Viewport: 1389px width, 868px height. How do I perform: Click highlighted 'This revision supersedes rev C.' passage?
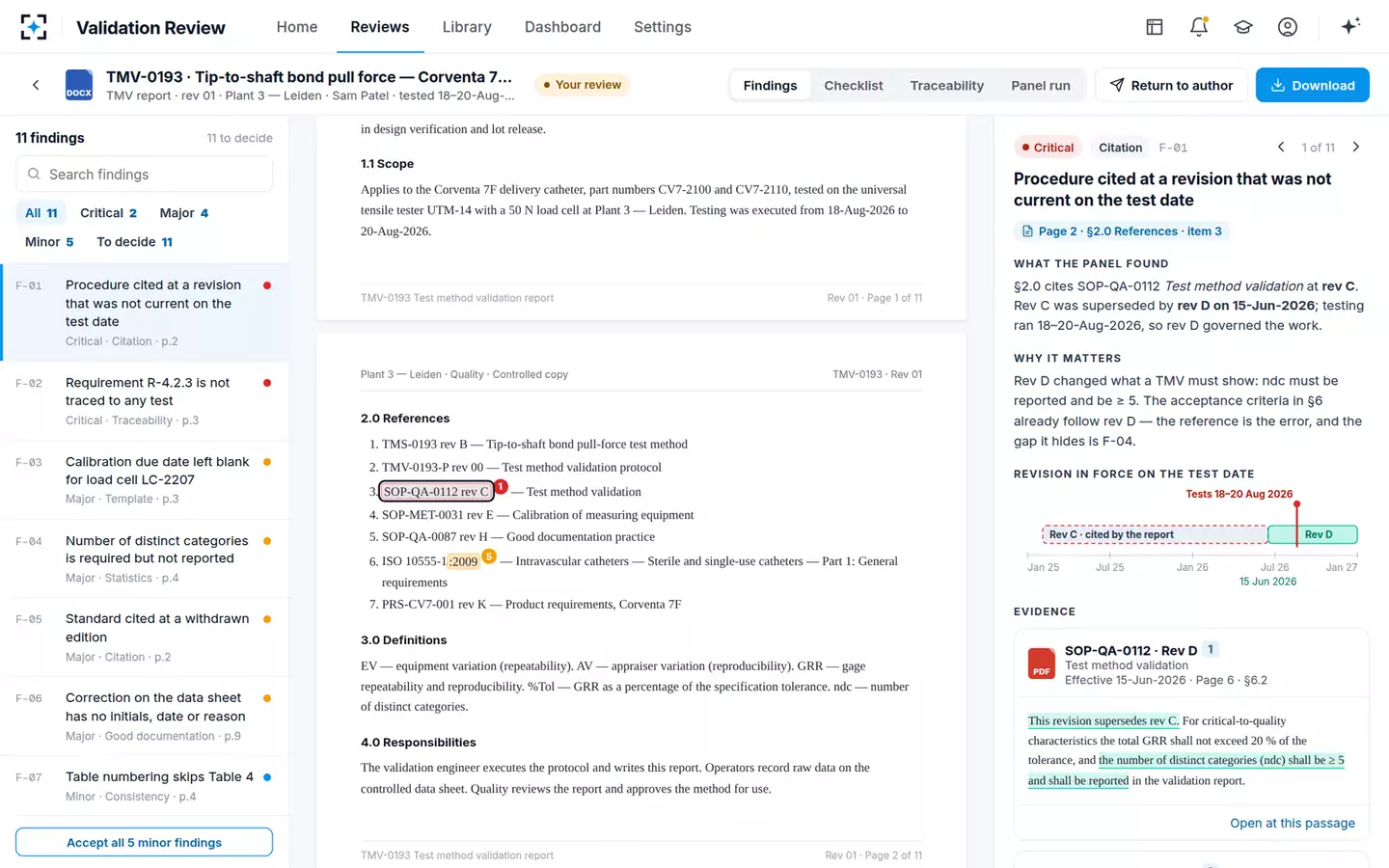tap(1103, 720)
